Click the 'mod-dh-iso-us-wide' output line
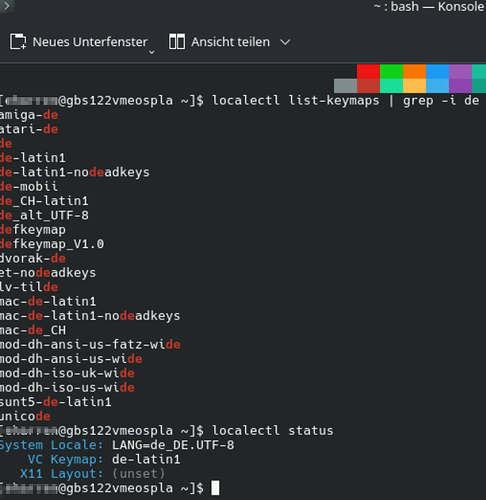This screenshot has height=500, width=486. (67, 387)
